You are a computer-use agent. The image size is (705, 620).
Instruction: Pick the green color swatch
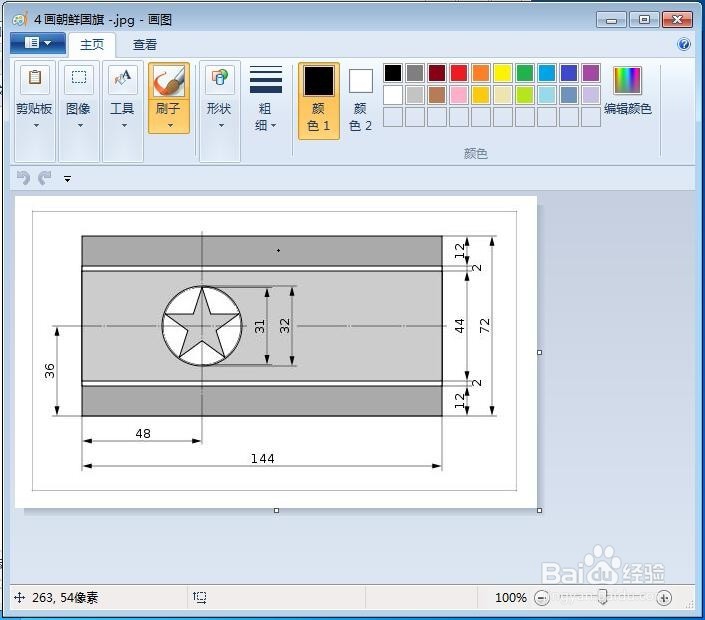point(525,73)
